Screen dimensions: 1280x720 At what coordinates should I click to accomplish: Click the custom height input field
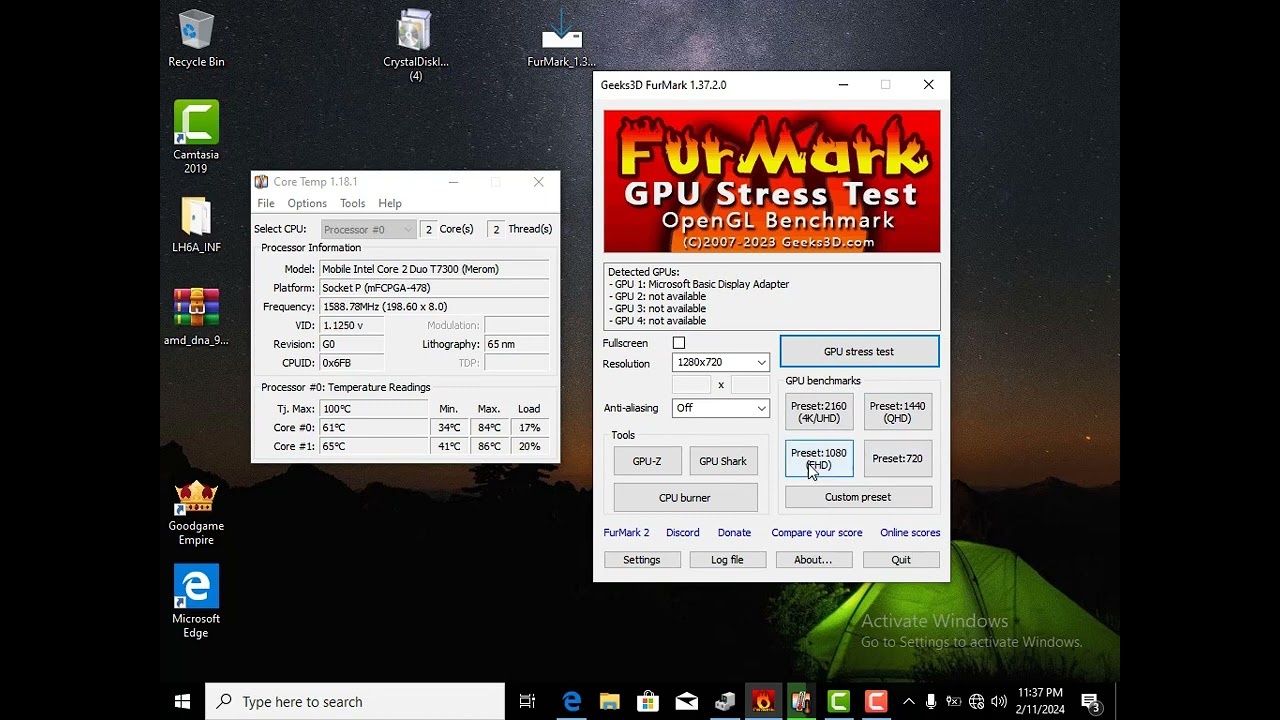tap(750, 385)
